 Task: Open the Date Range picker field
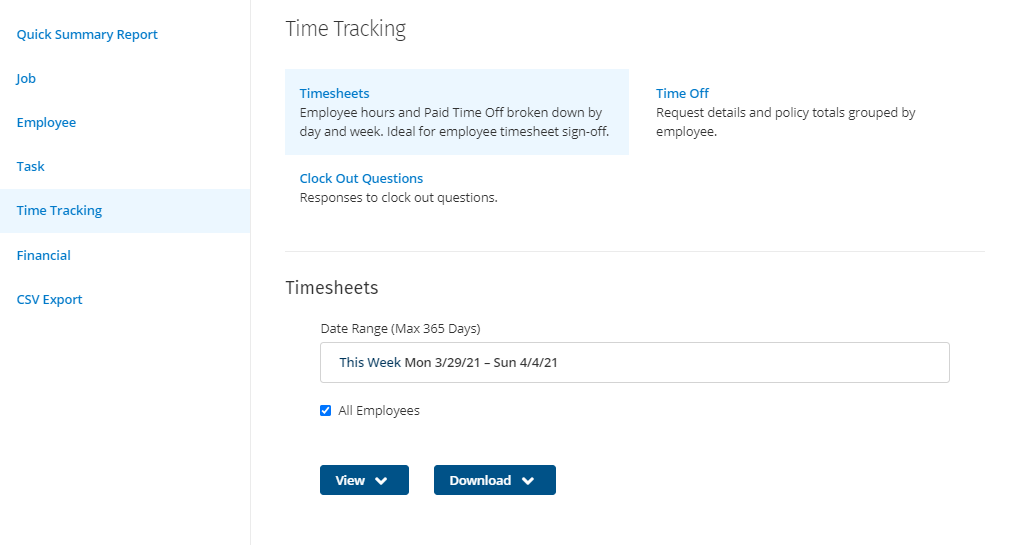tap(634, 363)
